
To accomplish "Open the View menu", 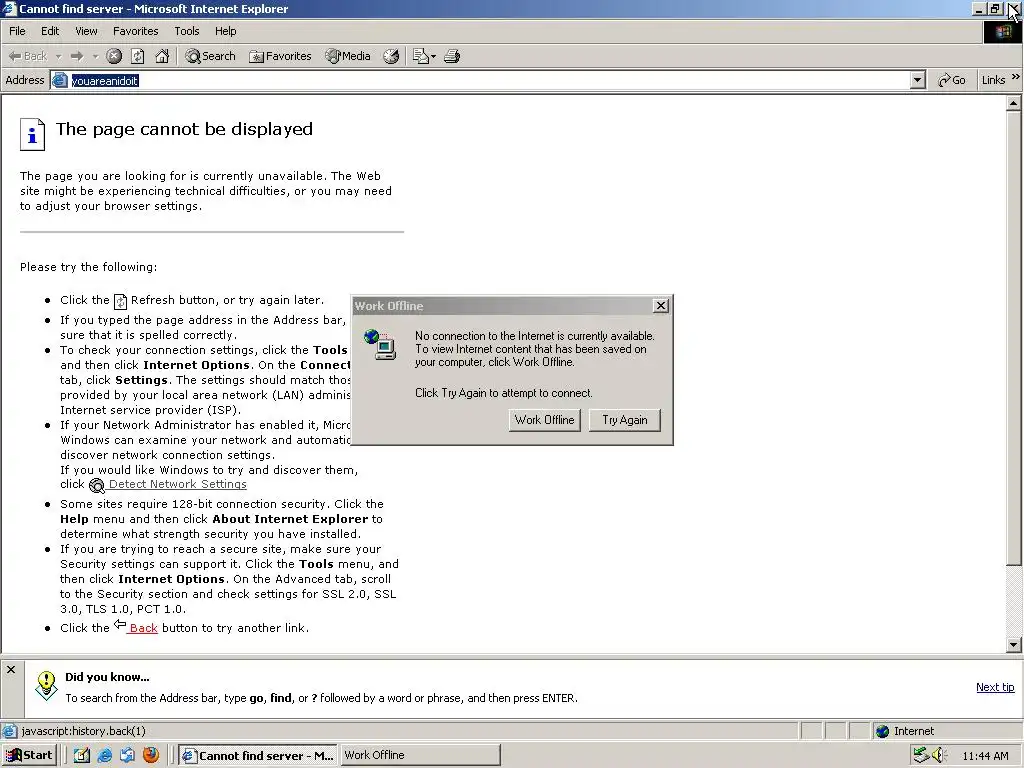I will 86,31.
